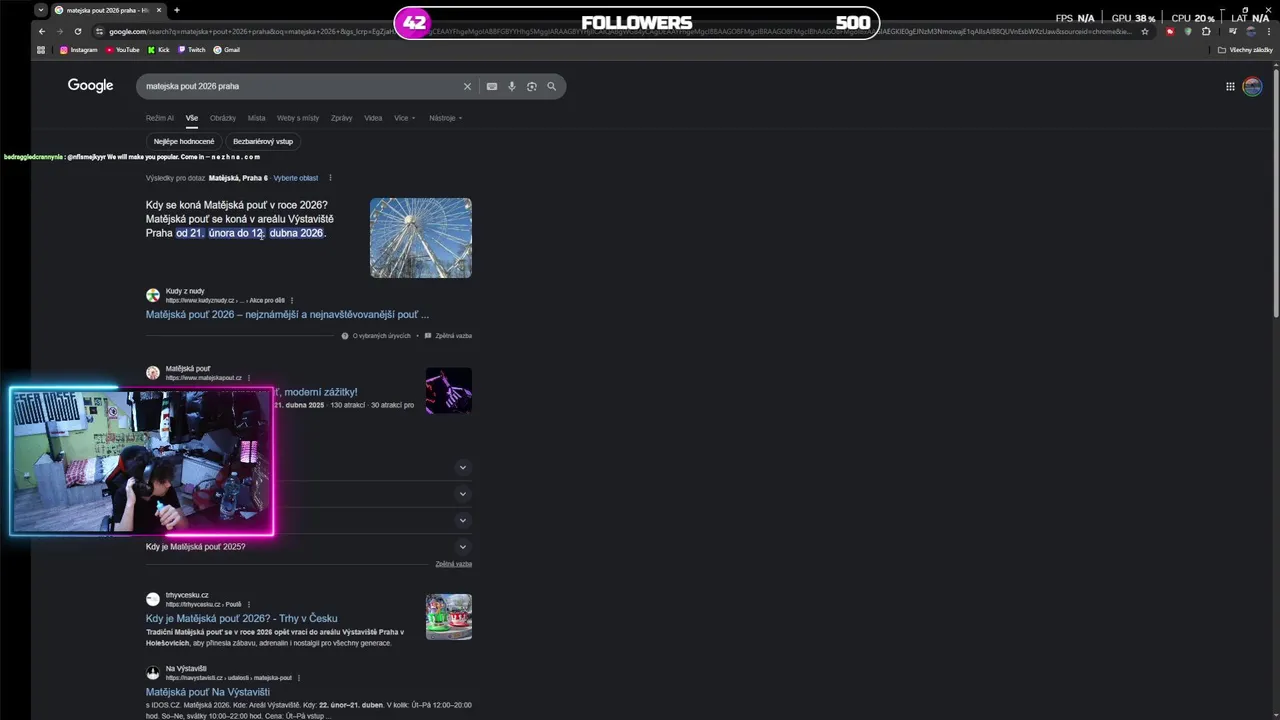Close the matejska pout 2026 praha tab
Viewport: 1280px width, 720px height.
(159, 10)
